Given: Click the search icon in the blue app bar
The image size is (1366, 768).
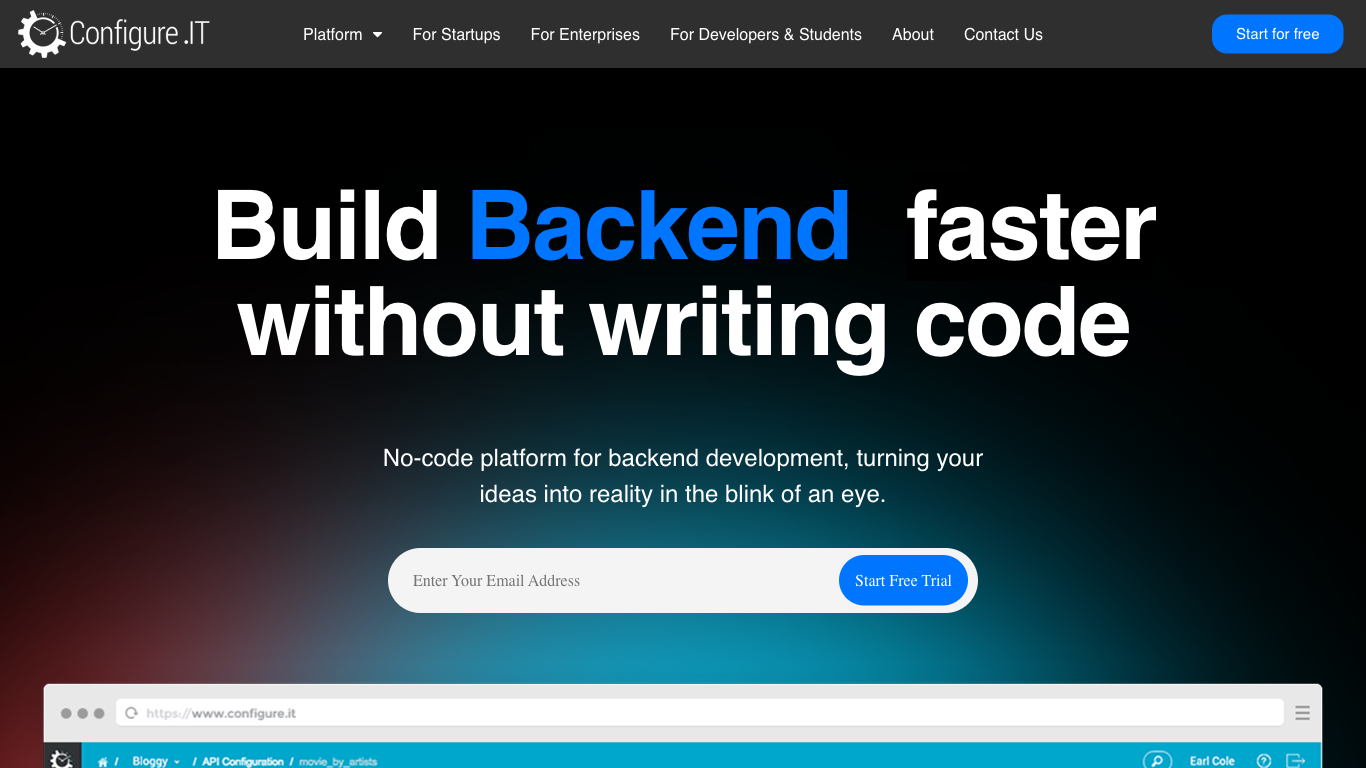Looking at the screenshot, I should click(1156, 760).
